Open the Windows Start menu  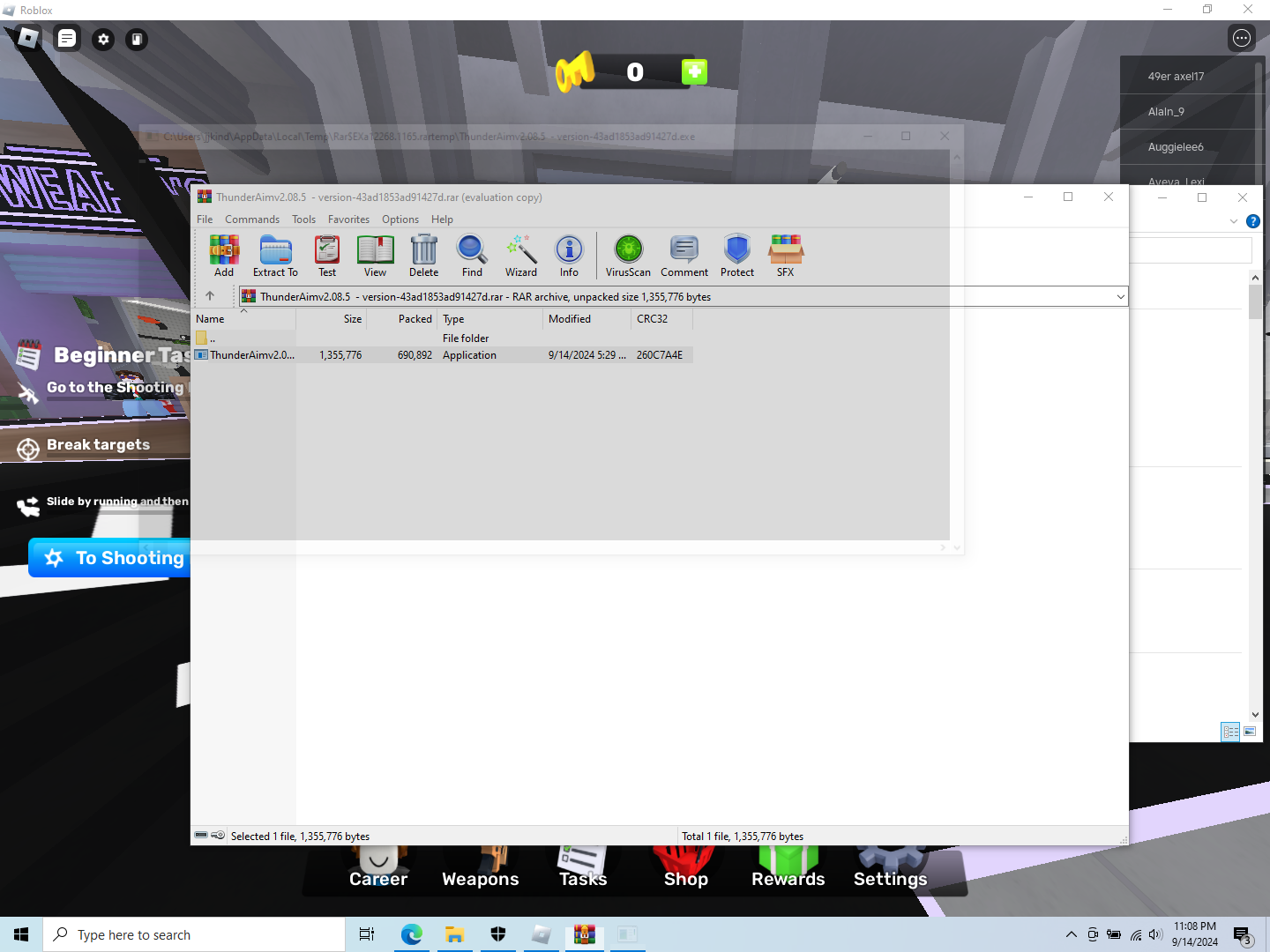pos(21,934)
